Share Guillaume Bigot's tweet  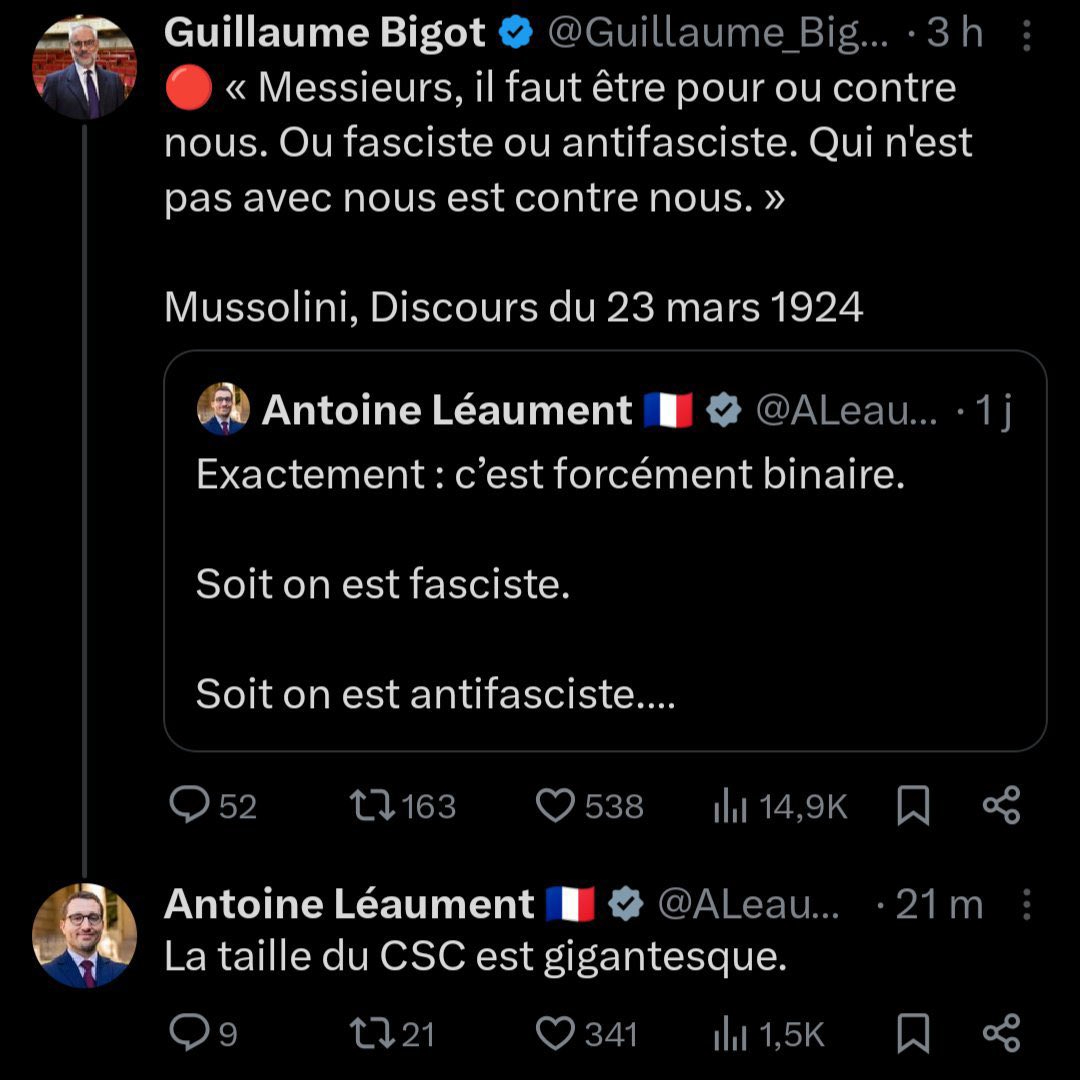click(x=1001, y=805)
